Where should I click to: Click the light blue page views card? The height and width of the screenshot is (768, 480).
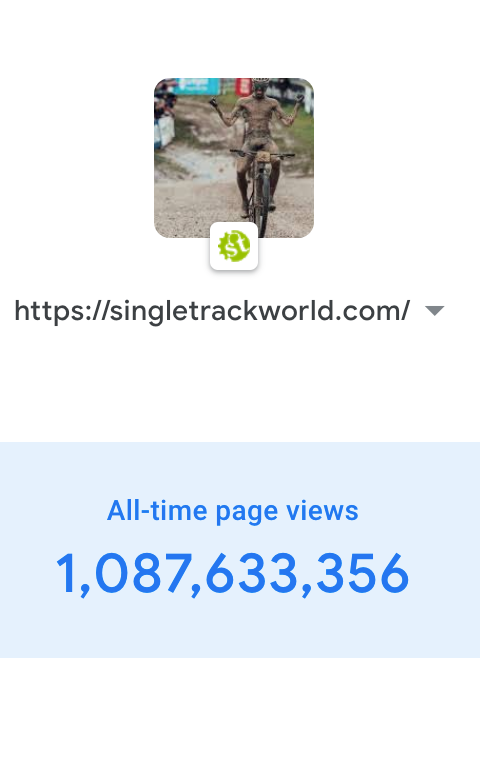tap(240, 550)
